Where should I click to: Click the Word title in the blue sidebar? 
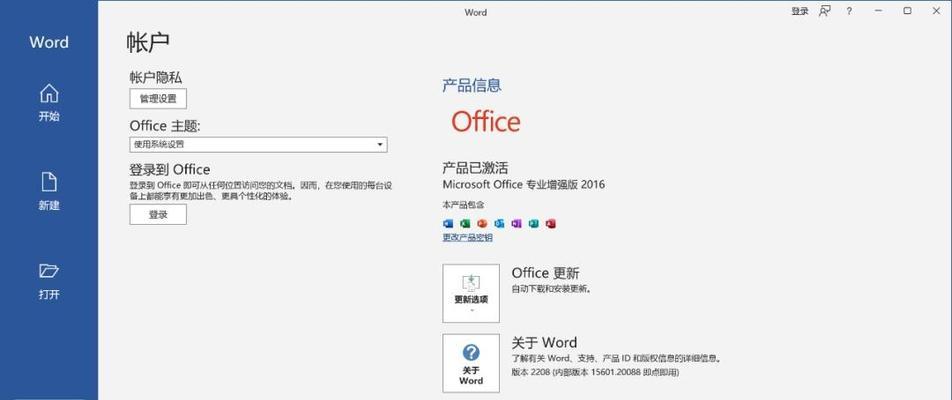pos(49,42)
